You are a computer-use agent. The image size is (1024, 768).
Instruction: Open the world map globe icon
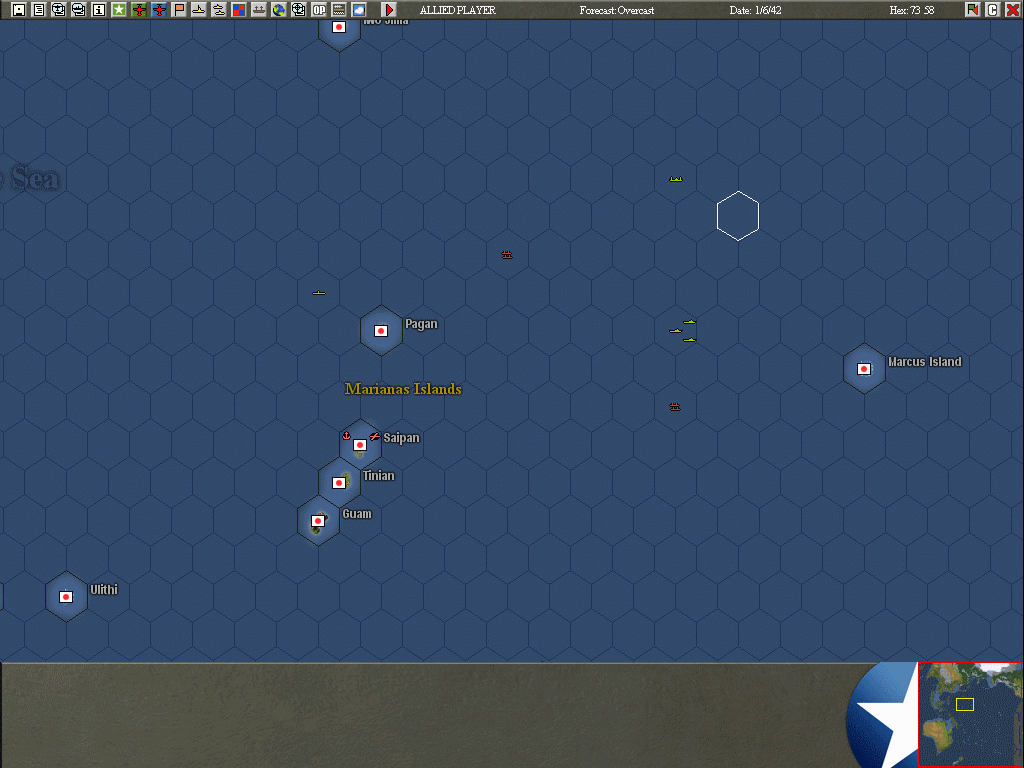point(279,10)
